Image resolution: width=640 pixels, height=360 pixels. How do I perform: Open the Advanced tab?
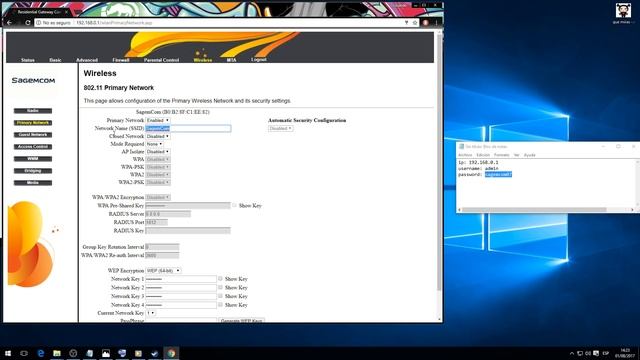[87, 60]
